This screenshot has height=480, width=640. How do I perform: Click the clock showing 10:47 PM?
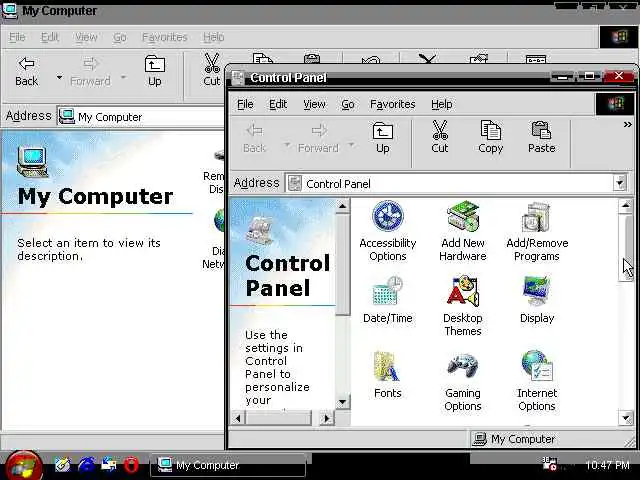607,465
